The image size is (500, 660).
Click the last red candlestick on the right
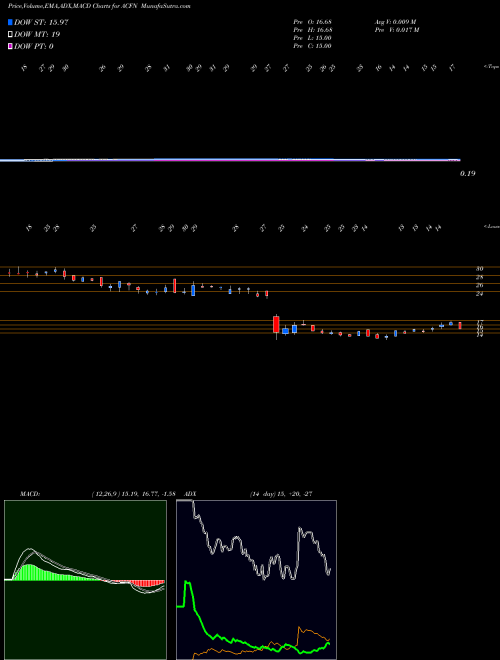(x=460, y=325)
